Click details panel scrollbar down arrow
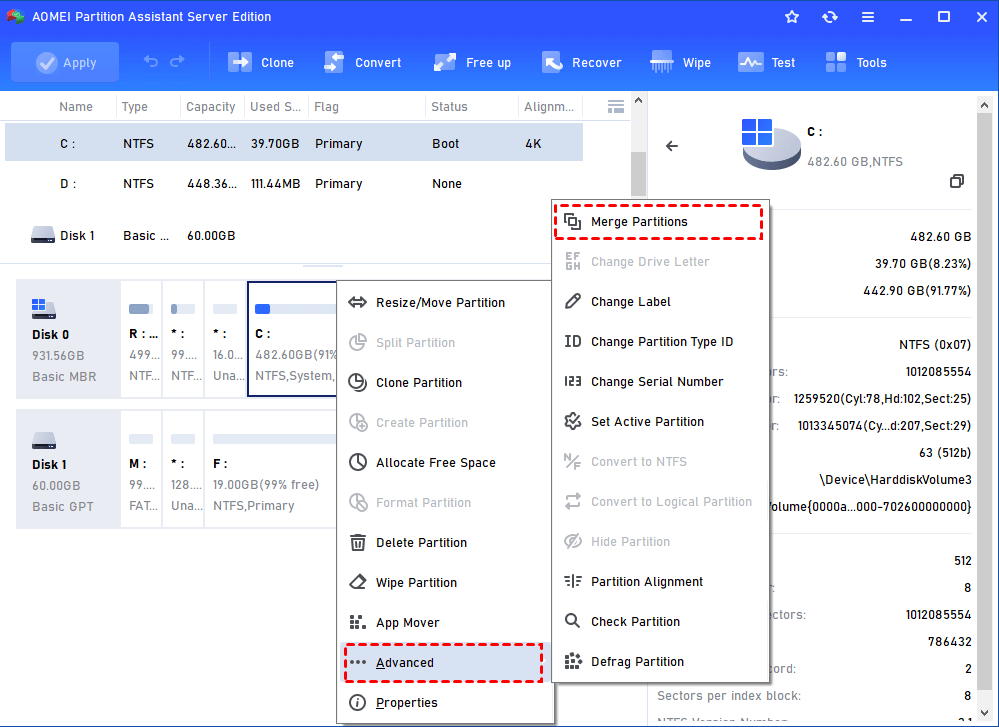Image resolution: width=999 pixels, height=727 pixels. tap(984, 713)
